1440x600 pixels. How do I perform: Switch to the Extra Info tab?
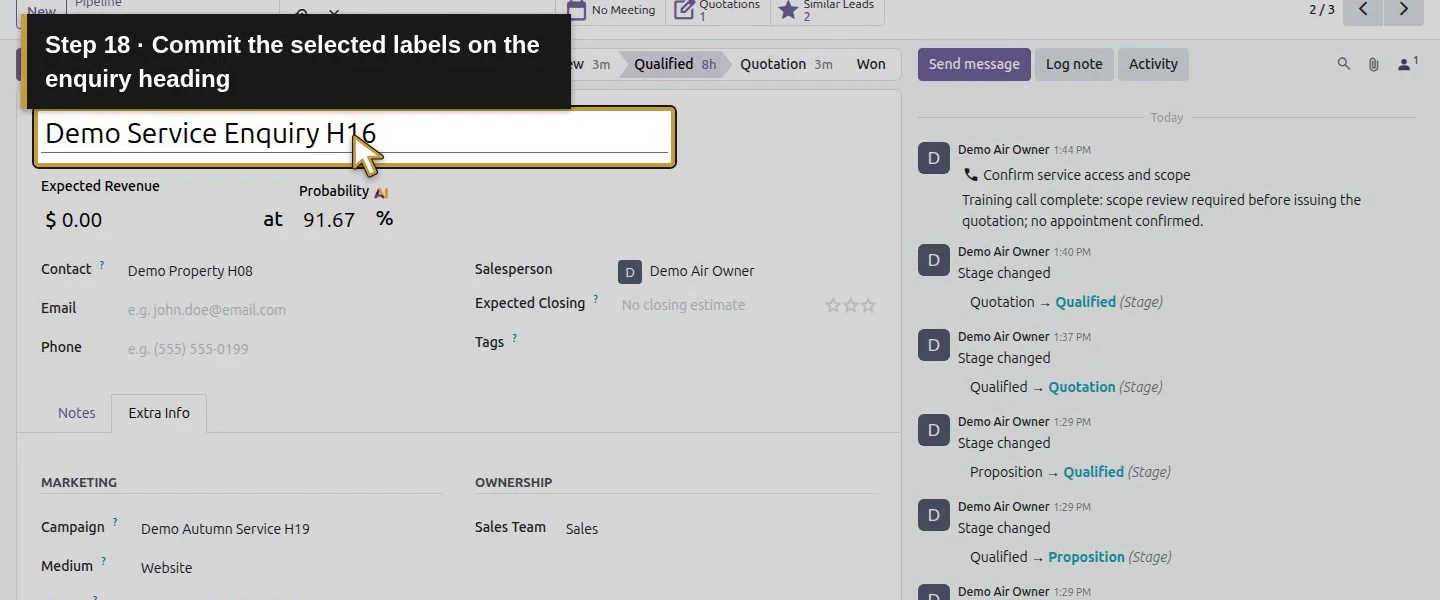tap(159, 413)
